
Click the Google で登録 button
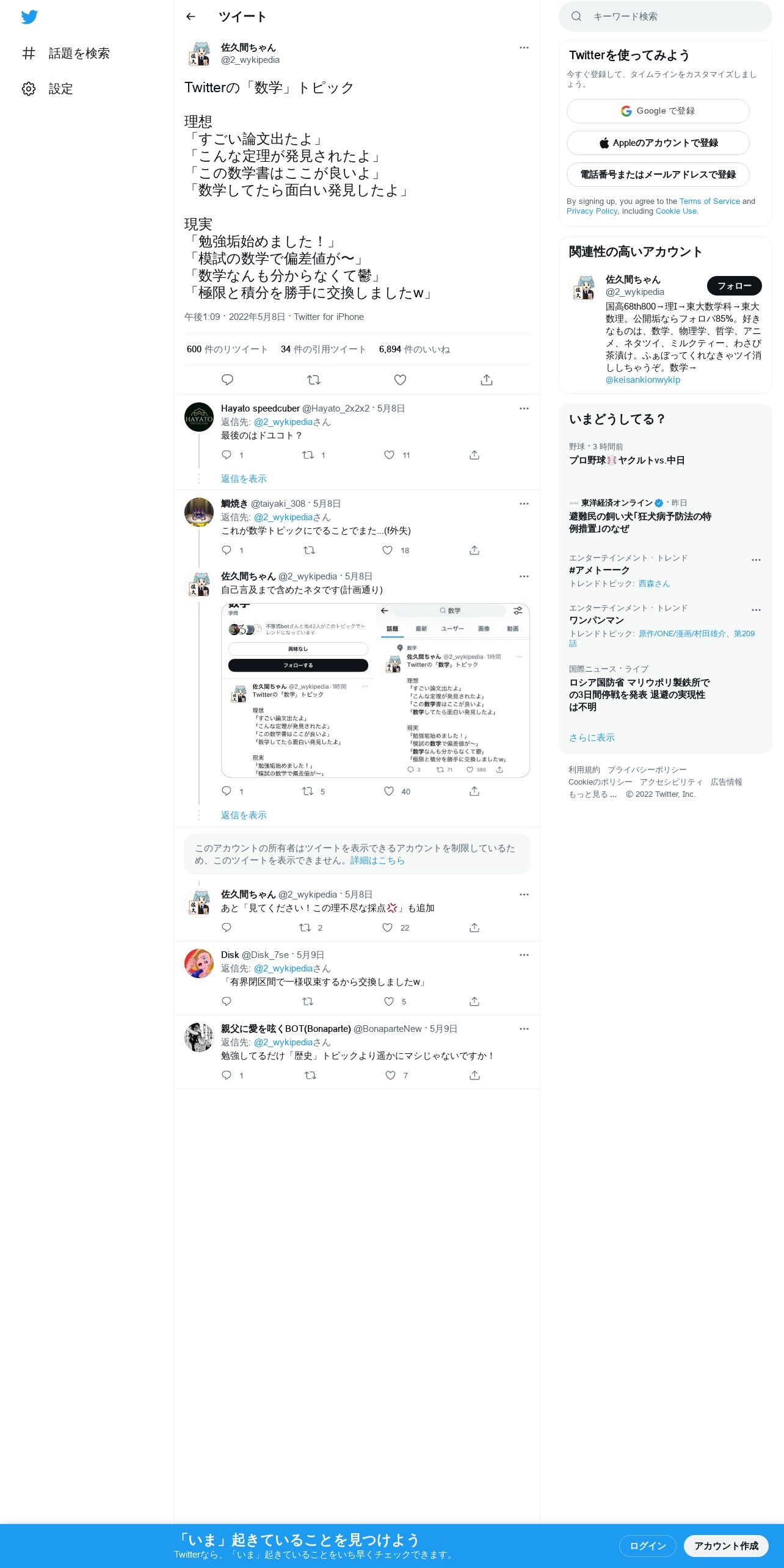click(x=658, y=111)
